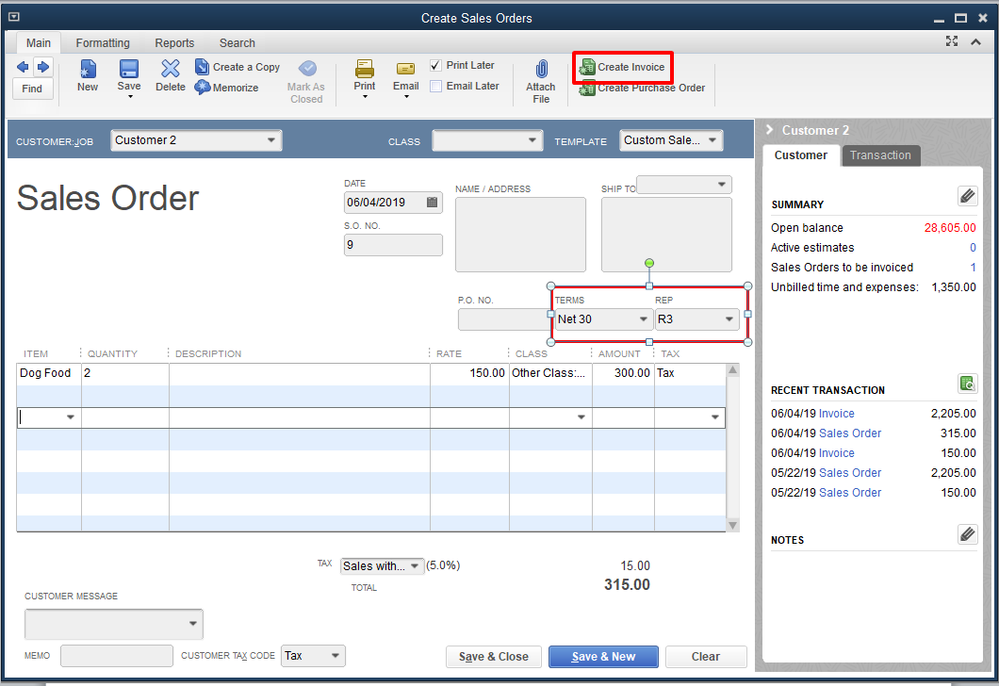Edit notes pencil icon

pyautogui.click(x=967, y=534)
